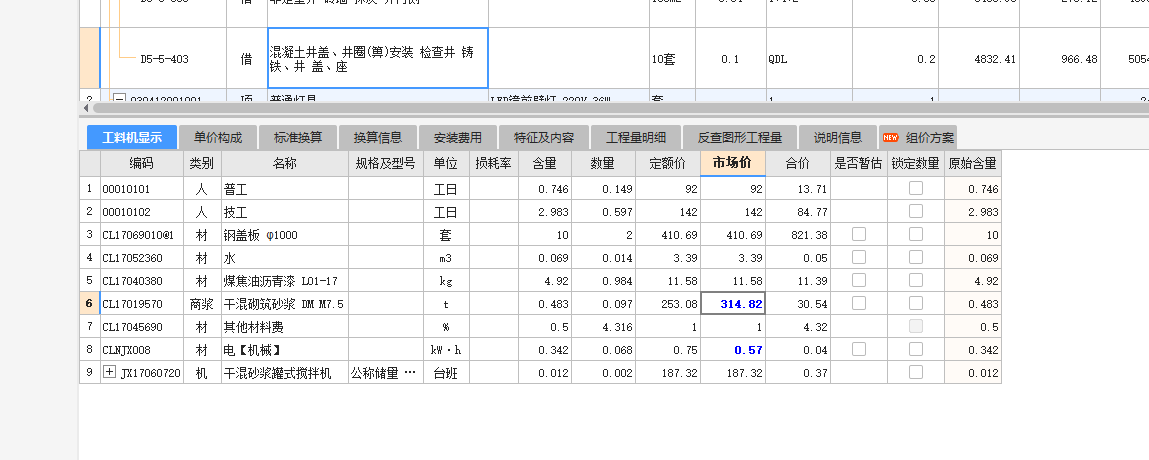
Task: Select the name cell 其他材料费
Action: pos(285,327)
